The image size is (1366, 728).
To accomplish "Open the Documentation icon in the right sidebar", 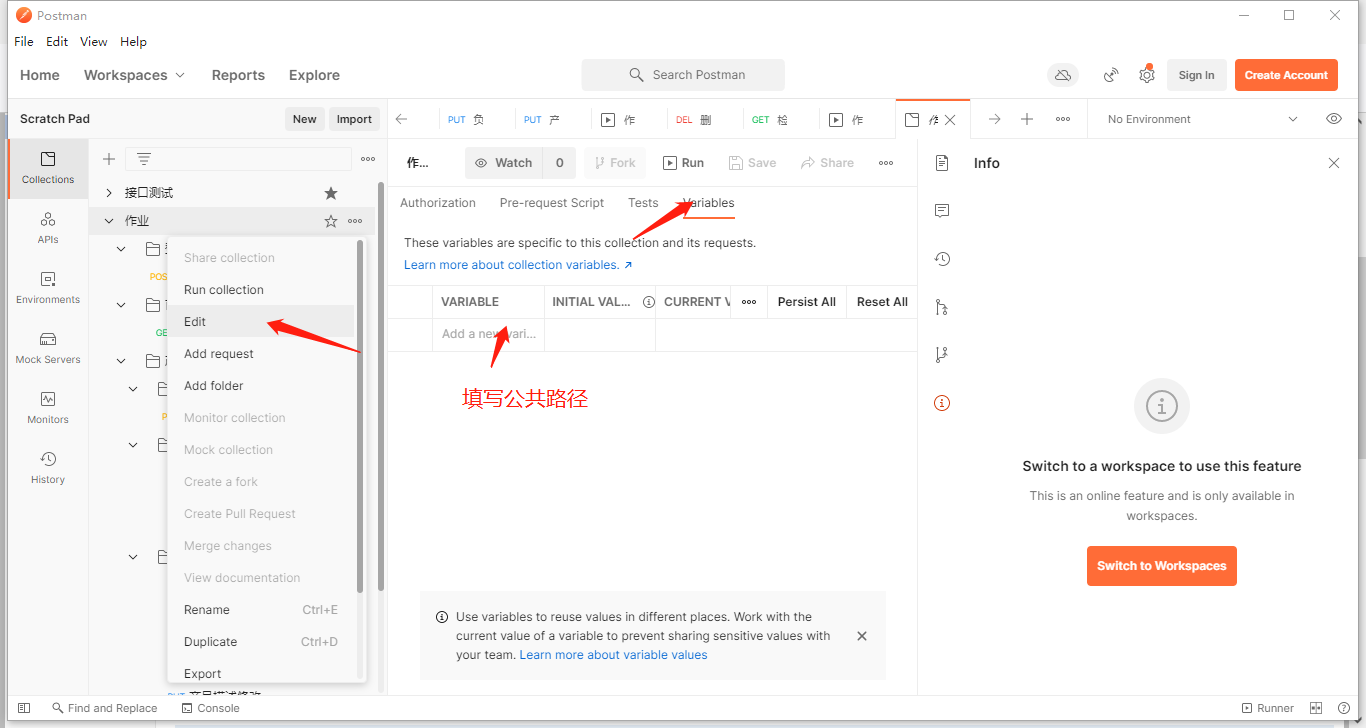I will [x=942, y=163].
